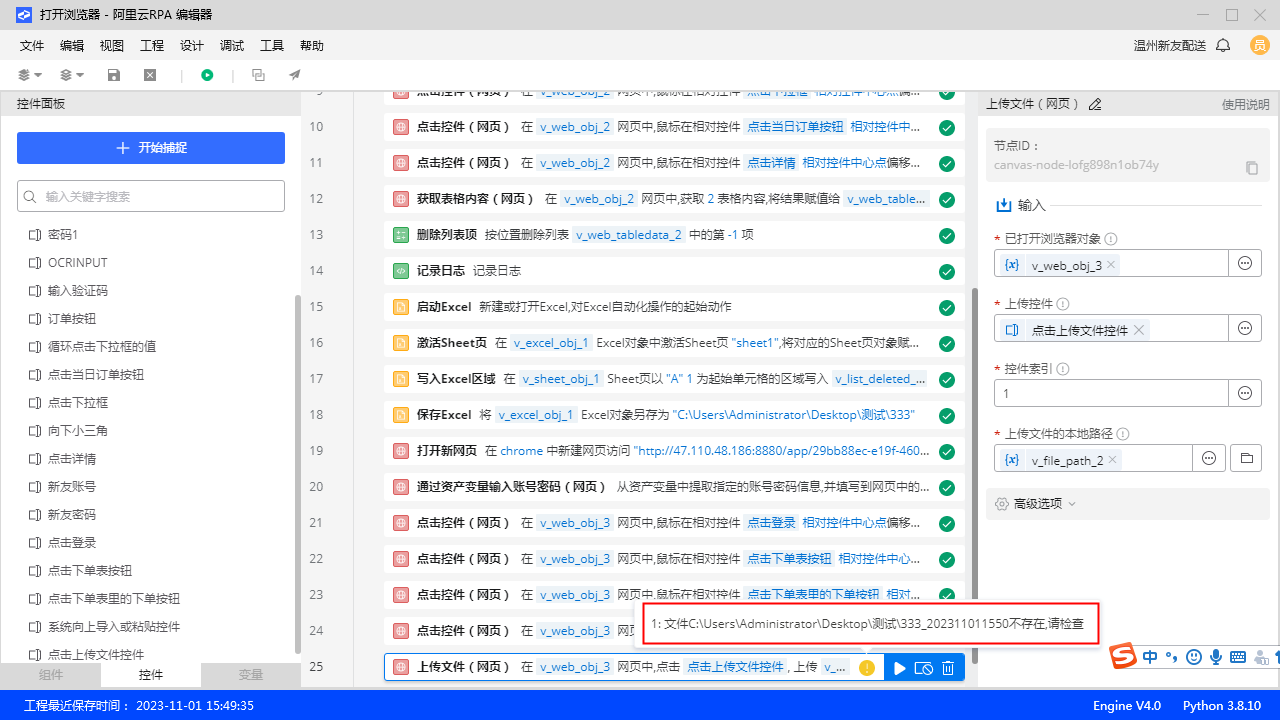
Task: Select step 18 保存Excel
Action: (x=674, y=415)
